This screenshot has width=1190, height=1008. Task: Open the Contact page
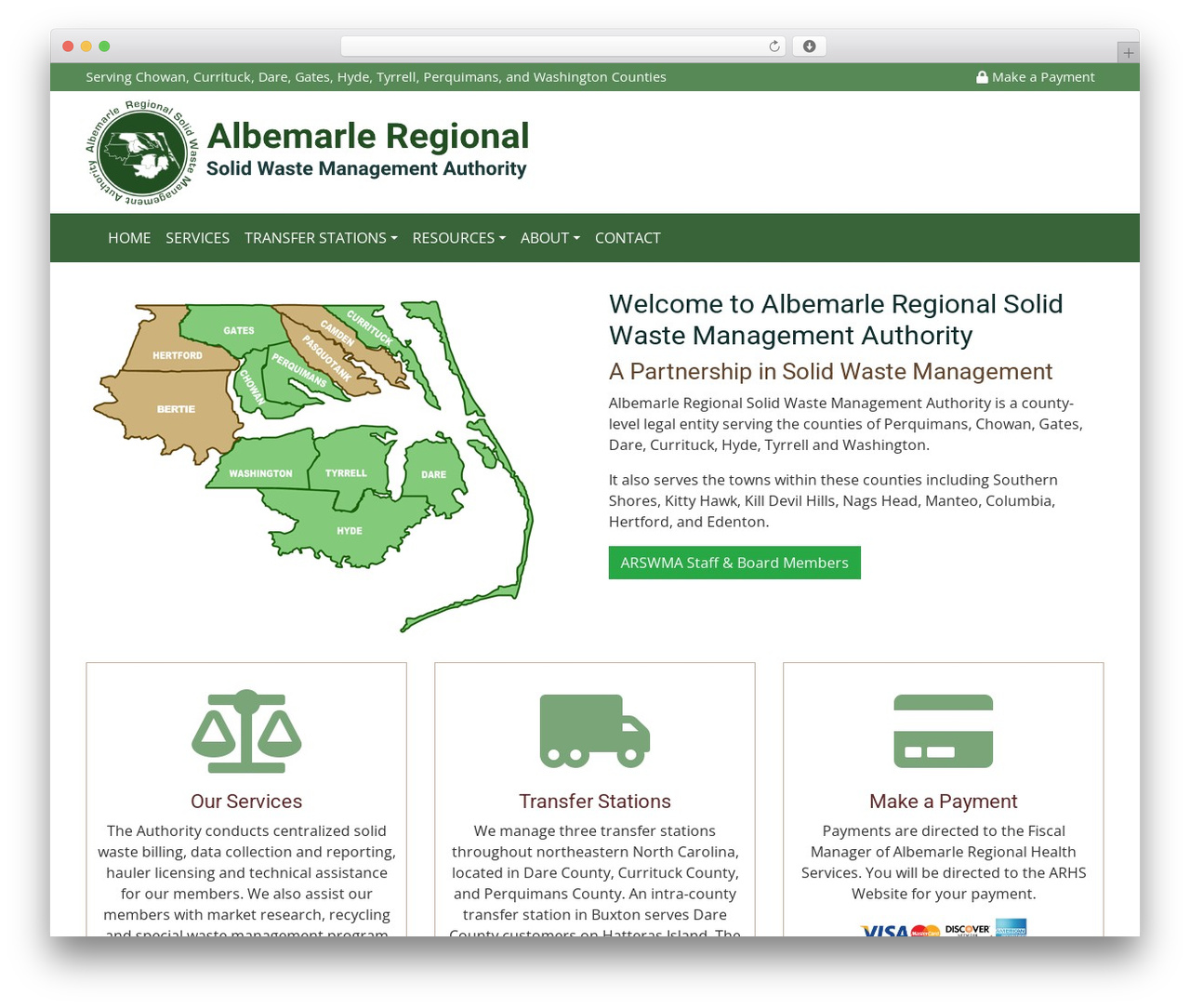point(628,238)
